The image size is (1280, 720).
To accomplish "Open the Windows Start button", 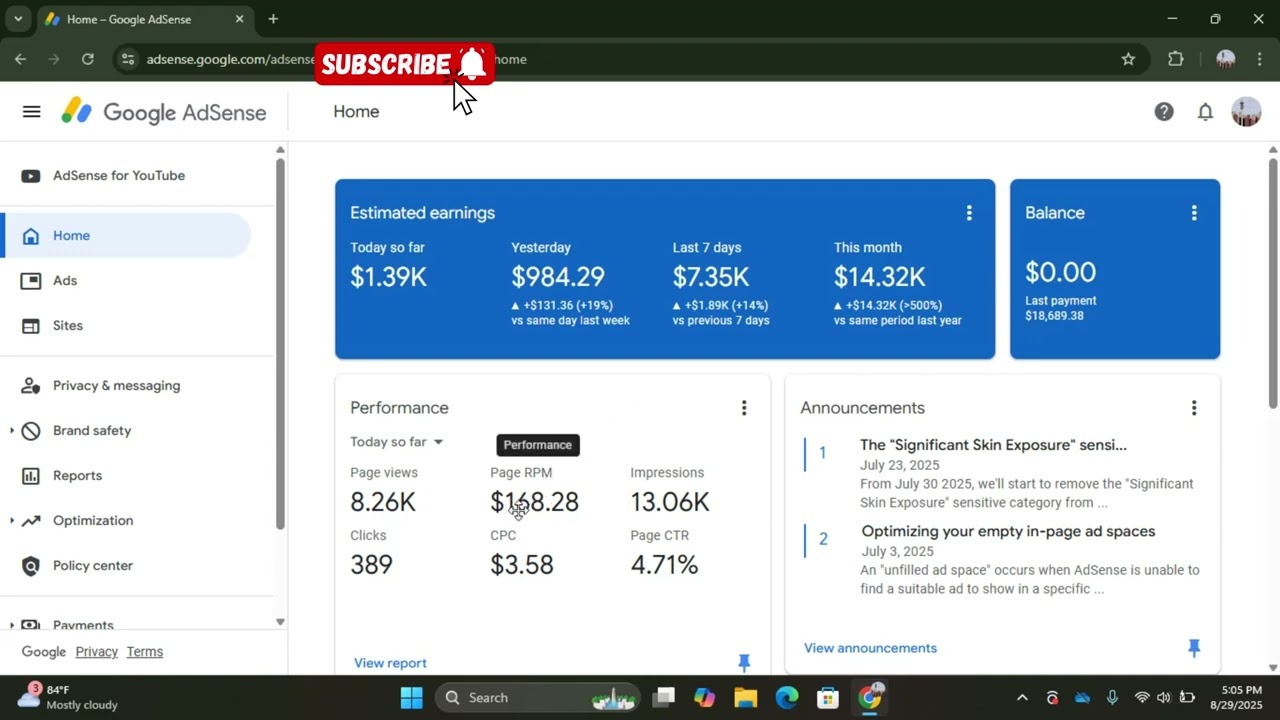I will click(x=411, y=698).
